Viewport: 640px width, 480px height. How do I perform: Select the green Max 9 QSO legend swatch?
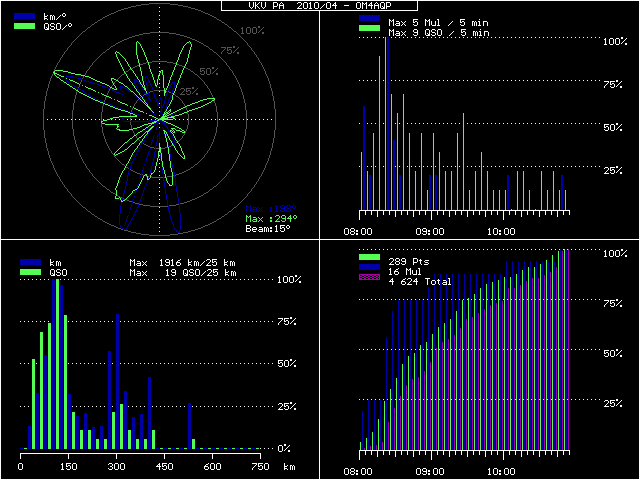click(x=369, y=32)
